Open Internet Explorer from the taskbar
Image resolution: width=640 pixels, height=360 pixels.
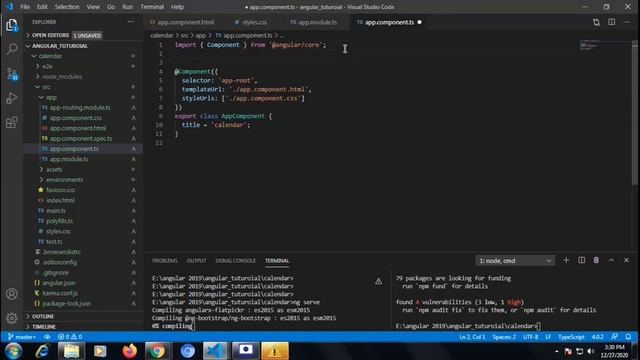tap(42, 351)
